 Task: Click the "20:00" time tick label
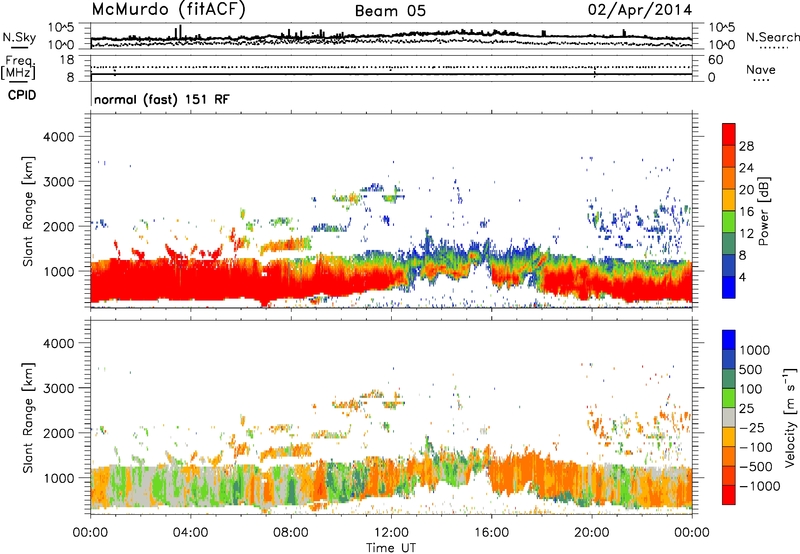pos(592,533)
